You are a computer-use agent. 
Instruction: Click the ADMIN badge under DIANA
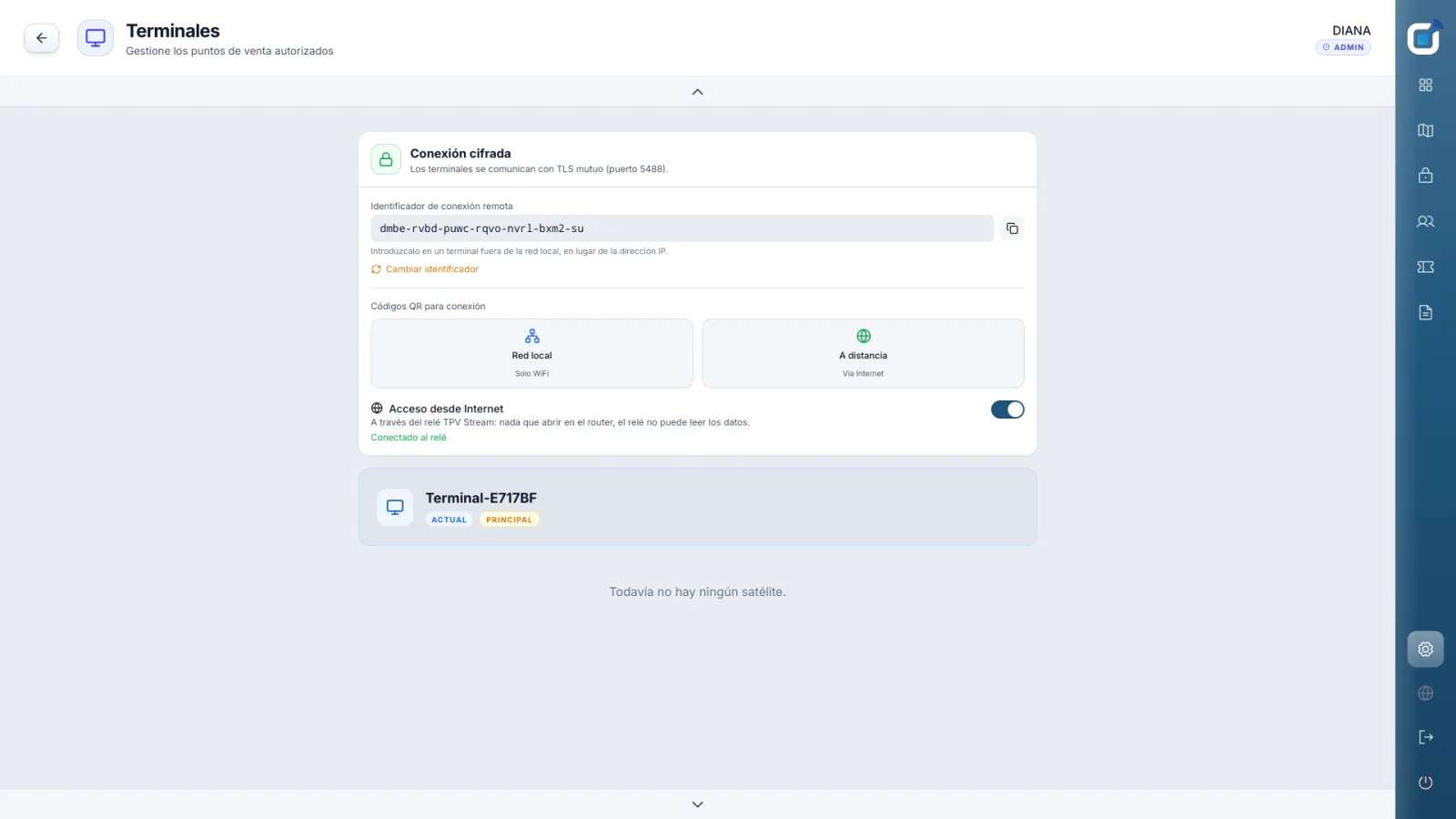pyautogui.click(x=1343, y=47)
